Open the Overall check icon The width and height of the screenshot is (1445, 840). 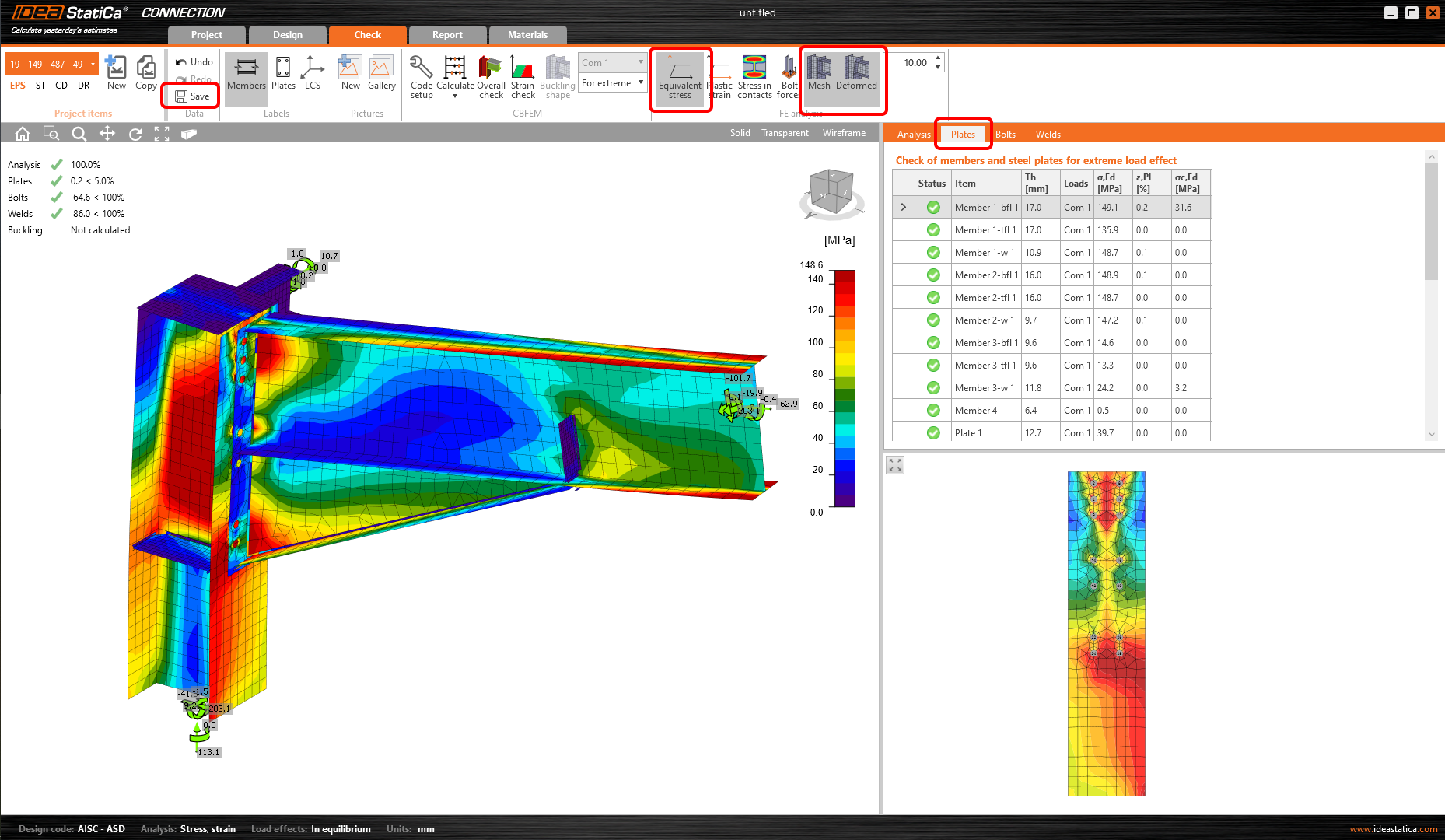[x=491, y=76]
